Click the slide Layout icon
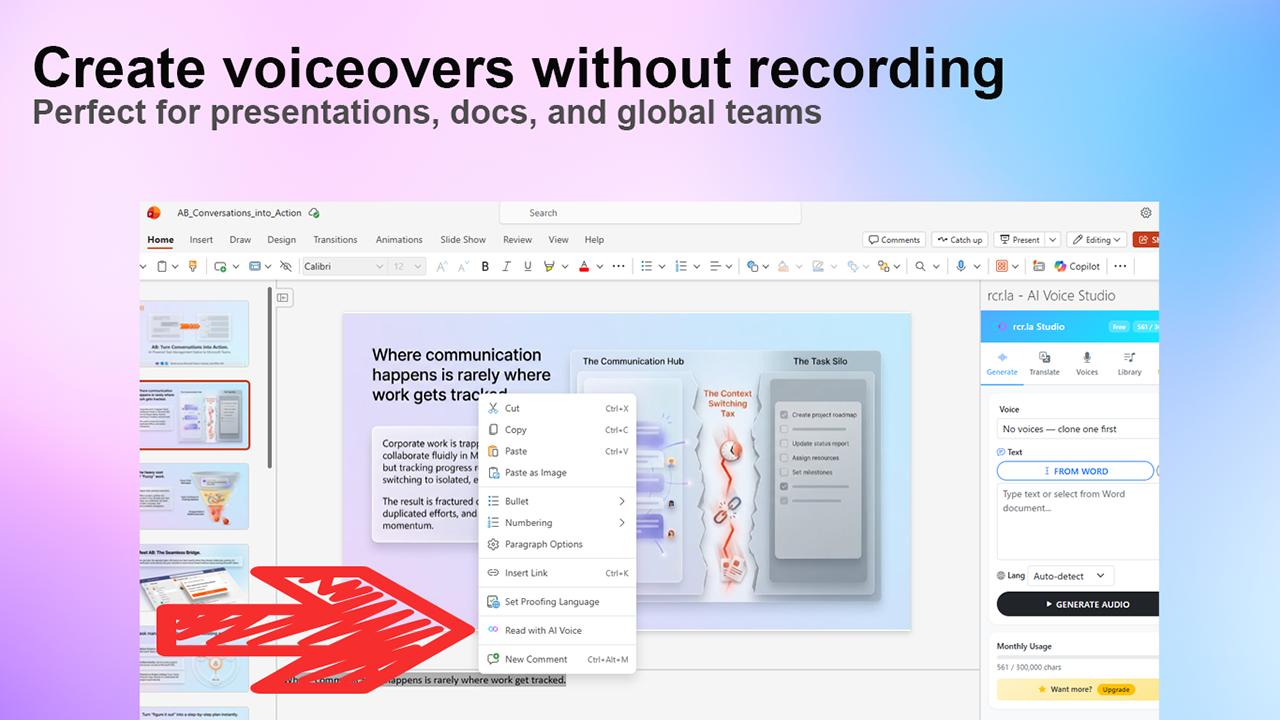The image size is (1280, 720). point(255,266)
